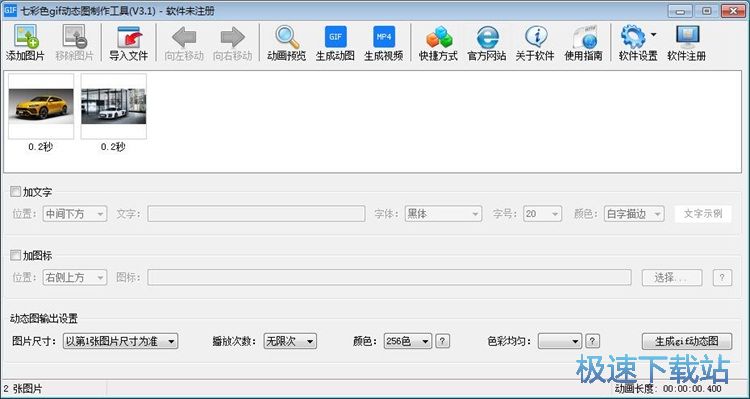750x399 pixels.
Task: Open the 图片尺寸 dropdown
Action: (121, 341)
